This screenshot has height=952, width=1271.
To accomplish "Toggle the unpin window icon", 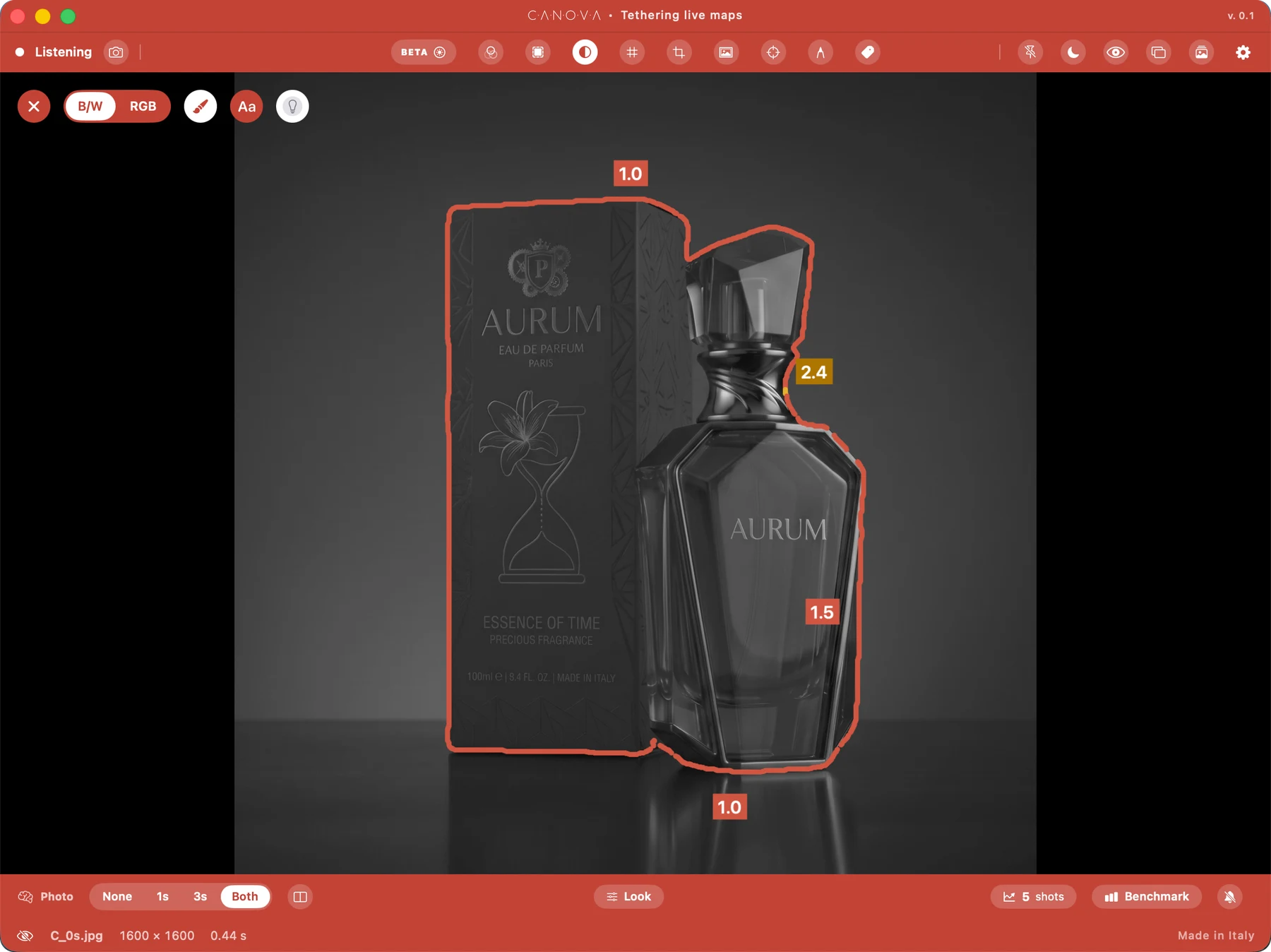I will click(x=1030, y=52).
